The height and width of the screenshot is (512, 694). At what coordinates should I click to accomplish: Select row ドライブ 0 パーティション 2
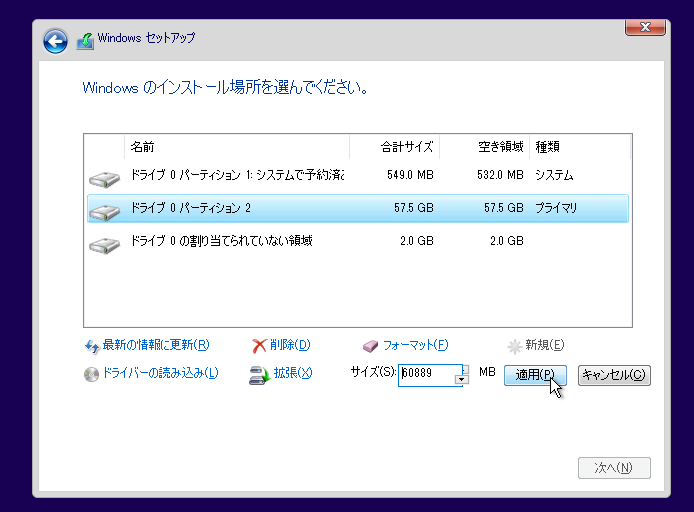pos(358,208)
